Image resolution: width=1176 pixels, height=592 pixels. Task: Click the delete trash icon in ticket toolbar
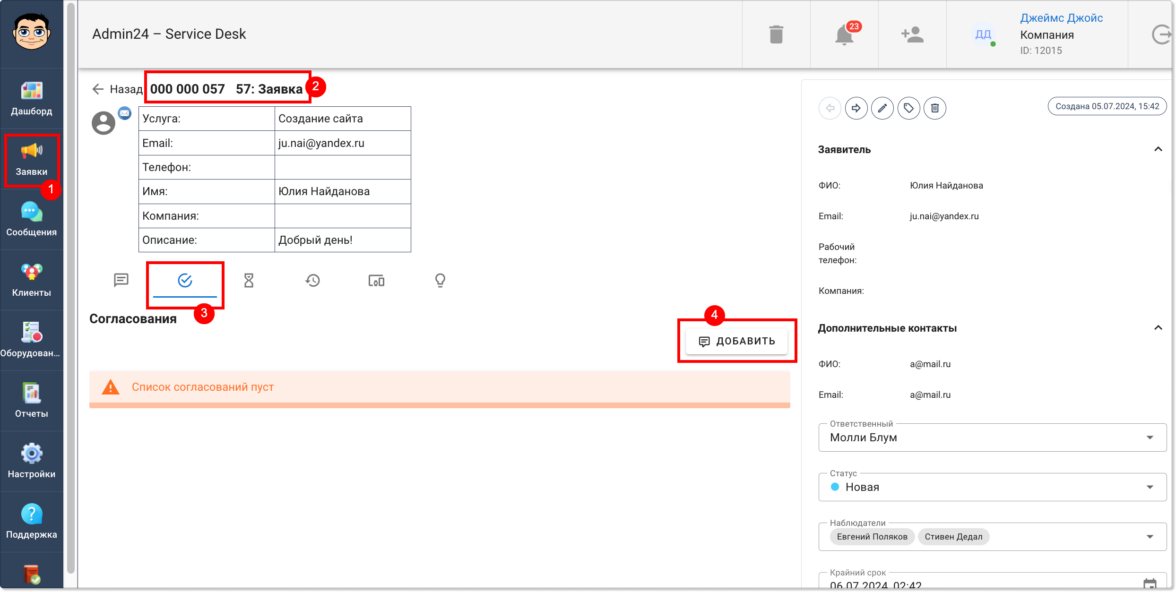coord(934,108)
